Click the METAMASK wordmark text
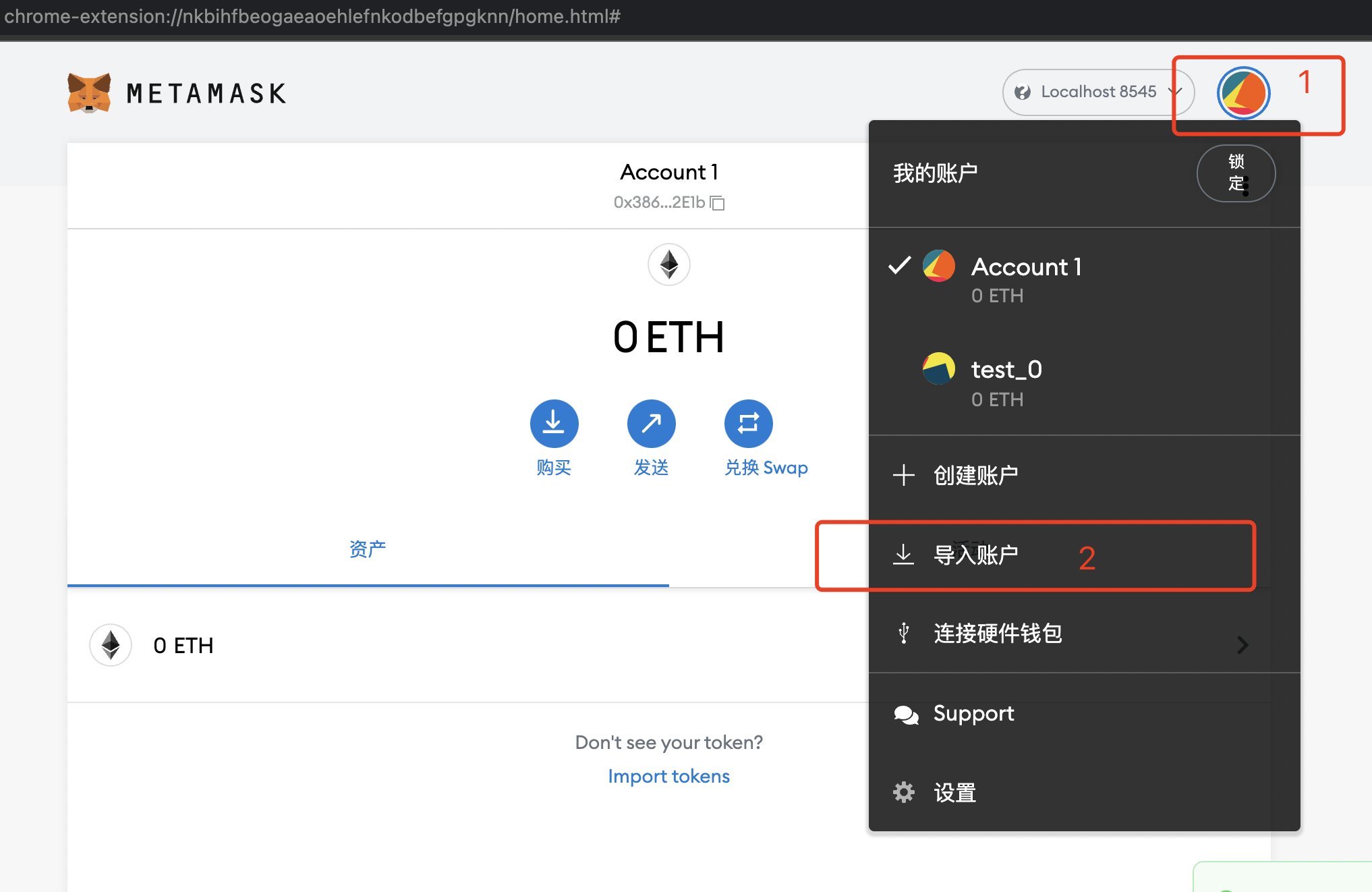Viewport: 1372px width, 892px height. (x=206, y=94)
